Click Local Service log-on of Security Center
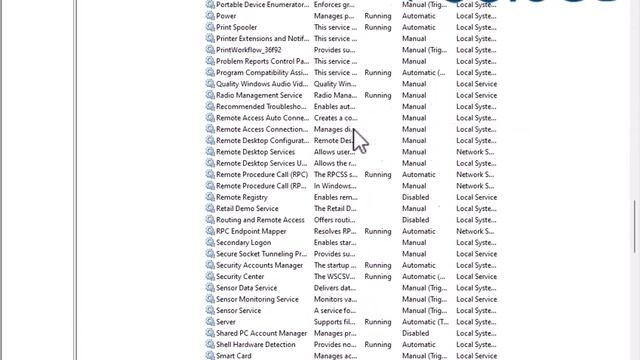This screenshot has width=640, height=360. coord(476,276)
